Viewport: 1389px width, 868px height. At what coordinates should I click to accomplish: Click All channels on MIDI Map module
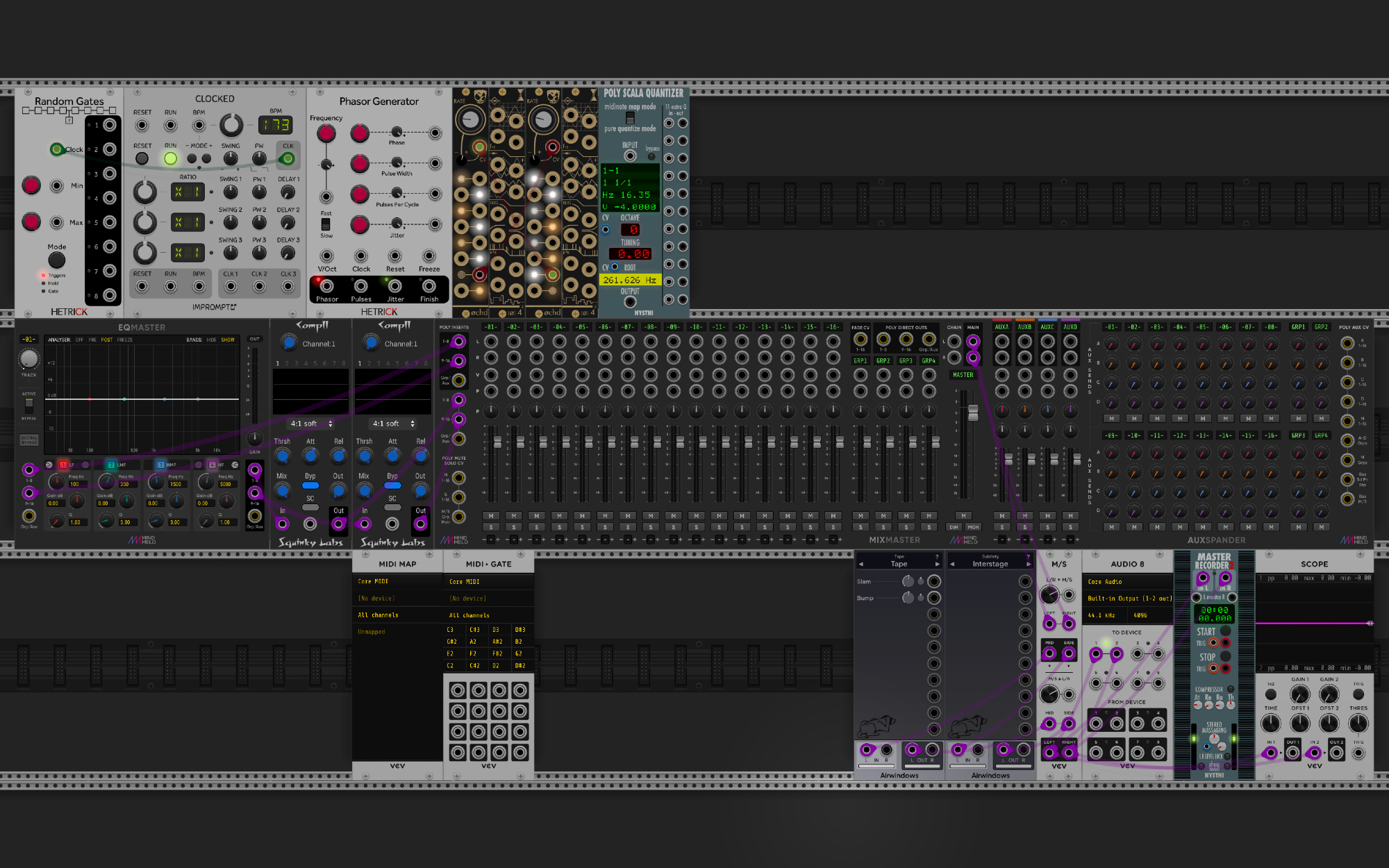(379, 615)
